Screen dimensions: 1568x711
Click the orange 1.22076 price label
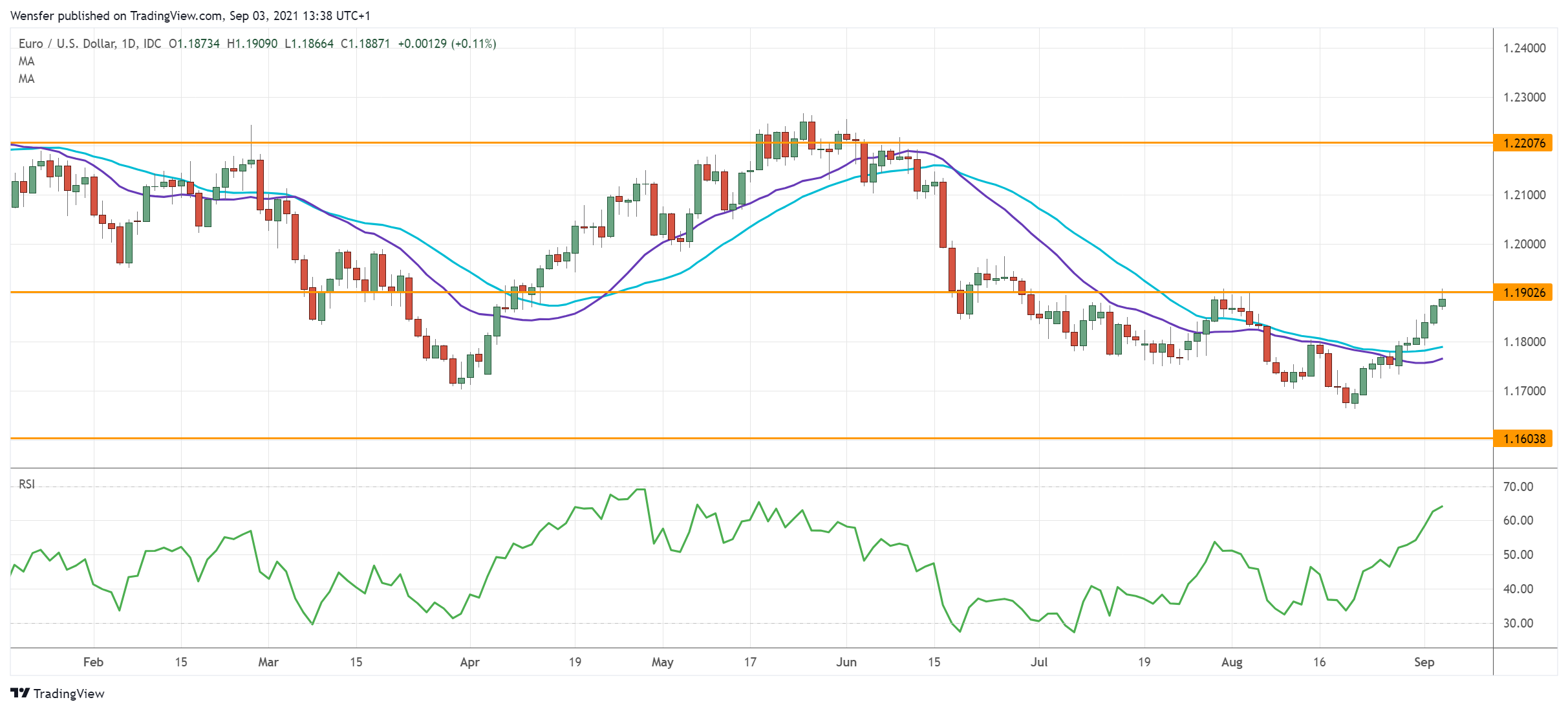pyautogui.click(x=1523, y=143)
